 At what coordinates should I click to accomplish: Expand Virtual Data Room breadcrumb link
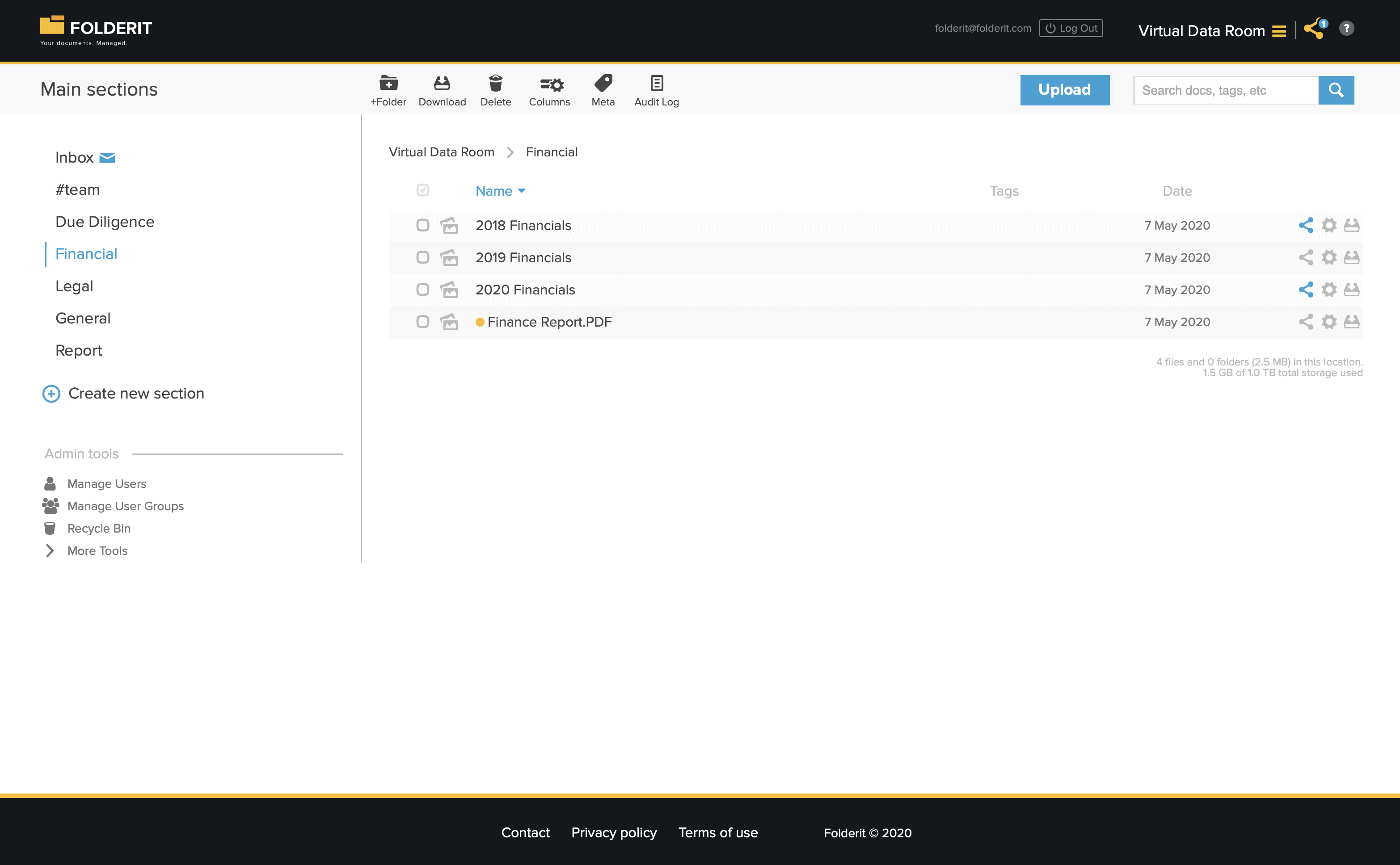pos(441,151)
